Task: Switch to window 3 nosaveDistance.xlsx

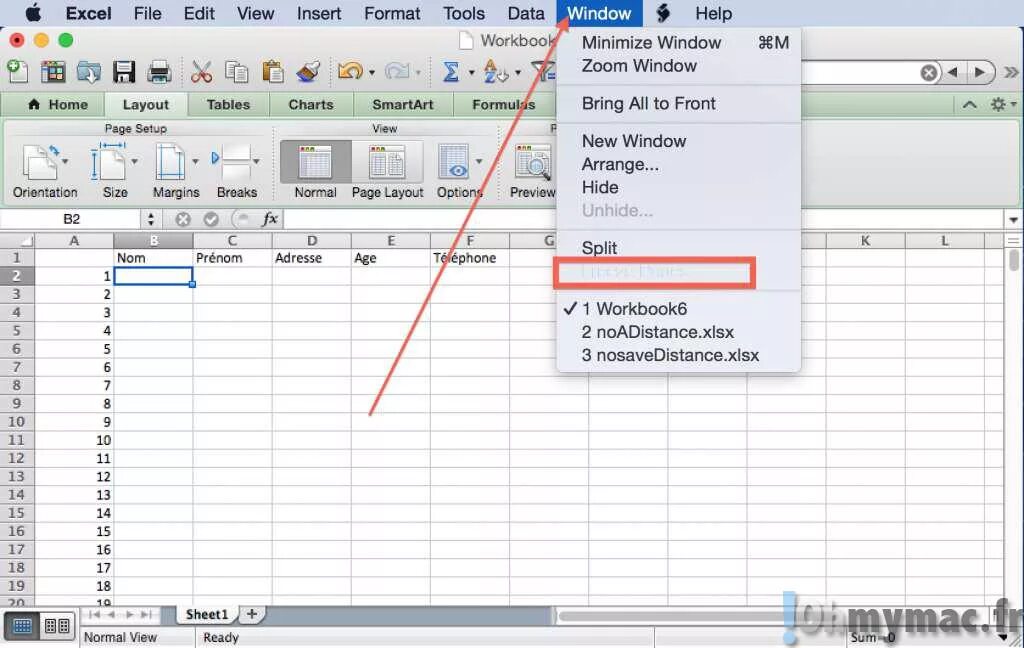Action: [x=678, y=355]
